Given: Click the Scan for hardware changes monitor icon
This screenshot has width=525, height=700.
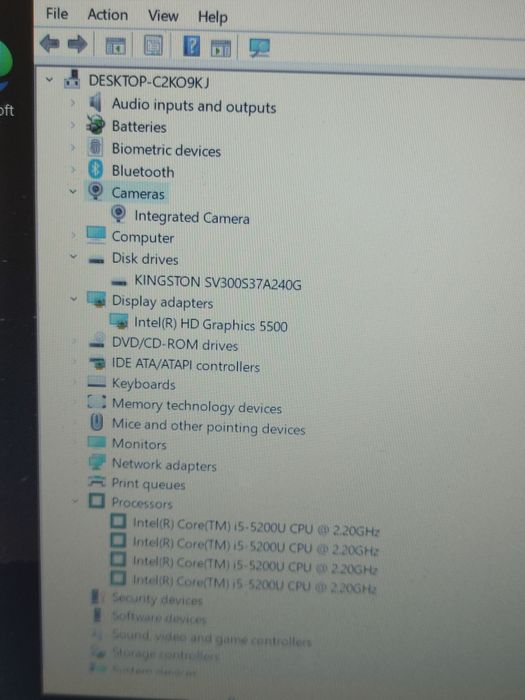Looking at the screenshot, I should pos(259,48).
